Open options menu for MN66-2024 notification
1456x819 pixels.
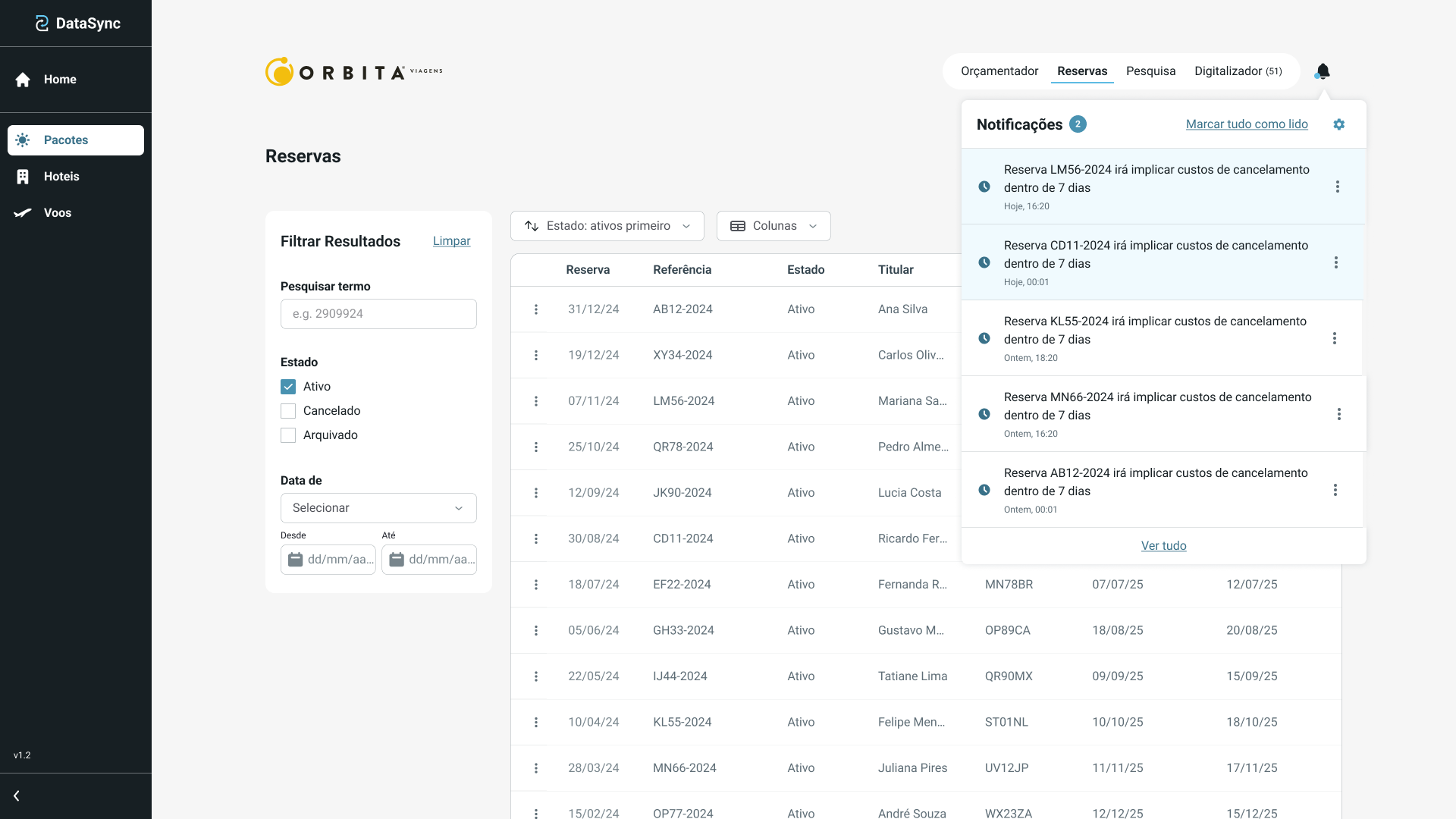[x=1339, y=414]
